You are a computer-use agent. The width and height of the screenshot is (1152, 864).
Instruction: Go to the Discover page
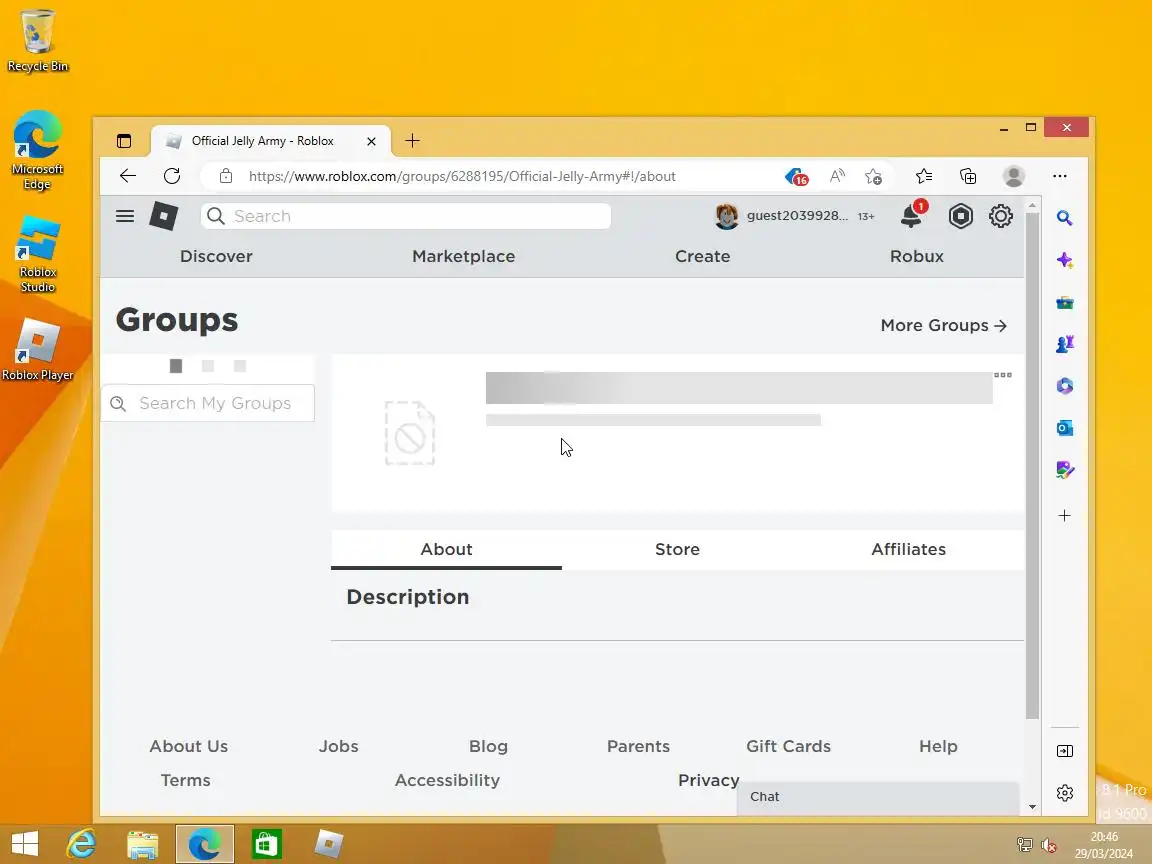click(216, 256)
